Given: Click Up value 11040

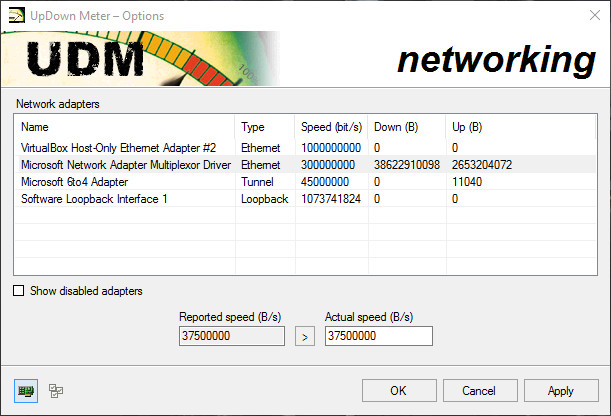Looking at the screenshot, I should point(467,182).
